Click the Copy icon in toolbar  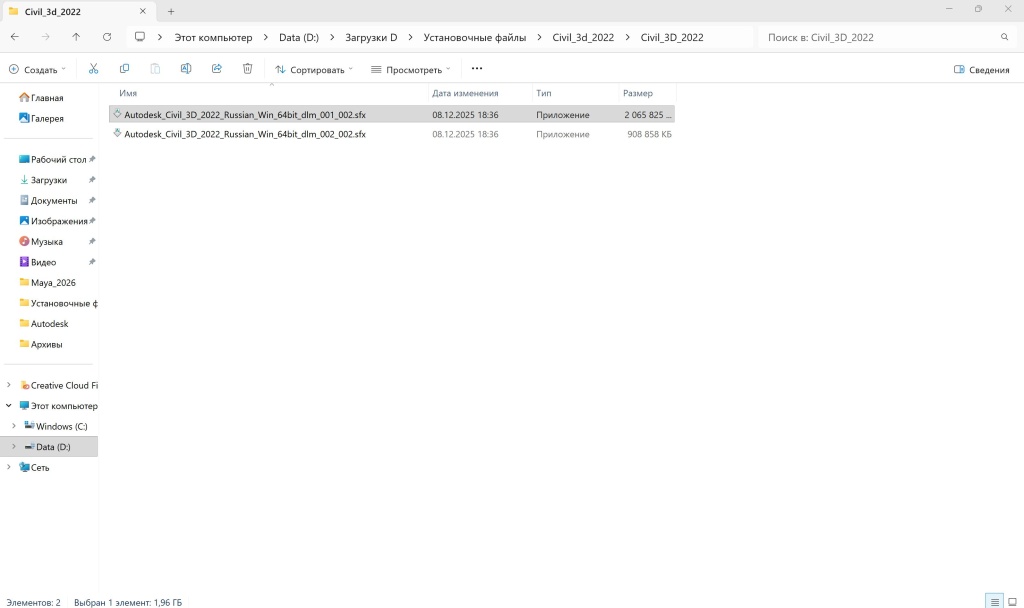coord(124,69)
